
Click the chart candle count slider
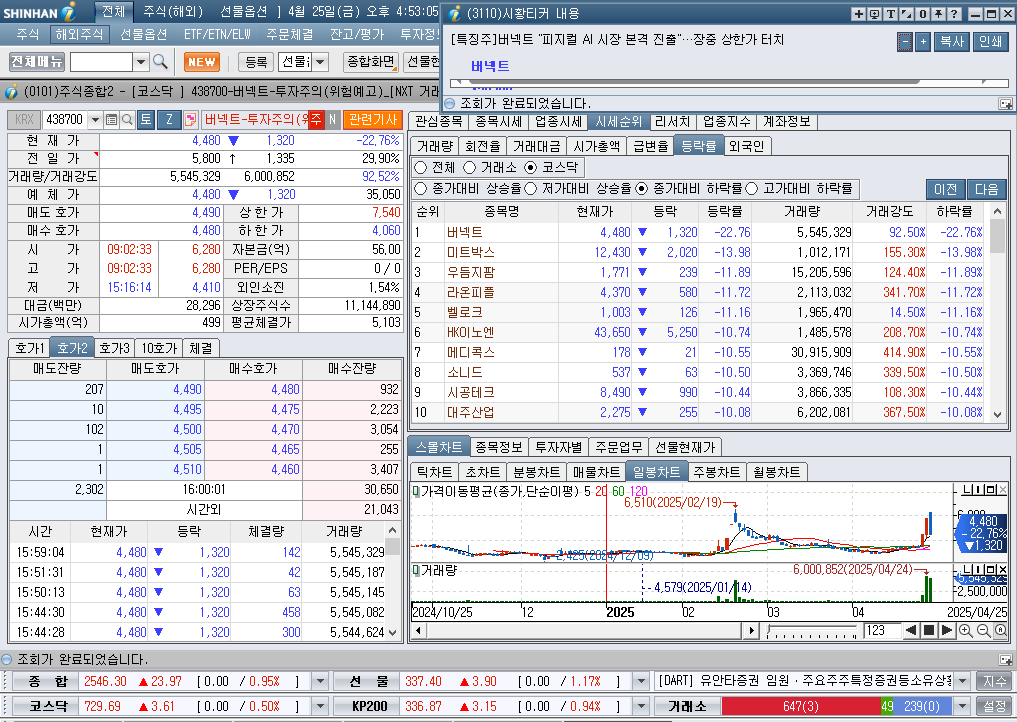812,631
